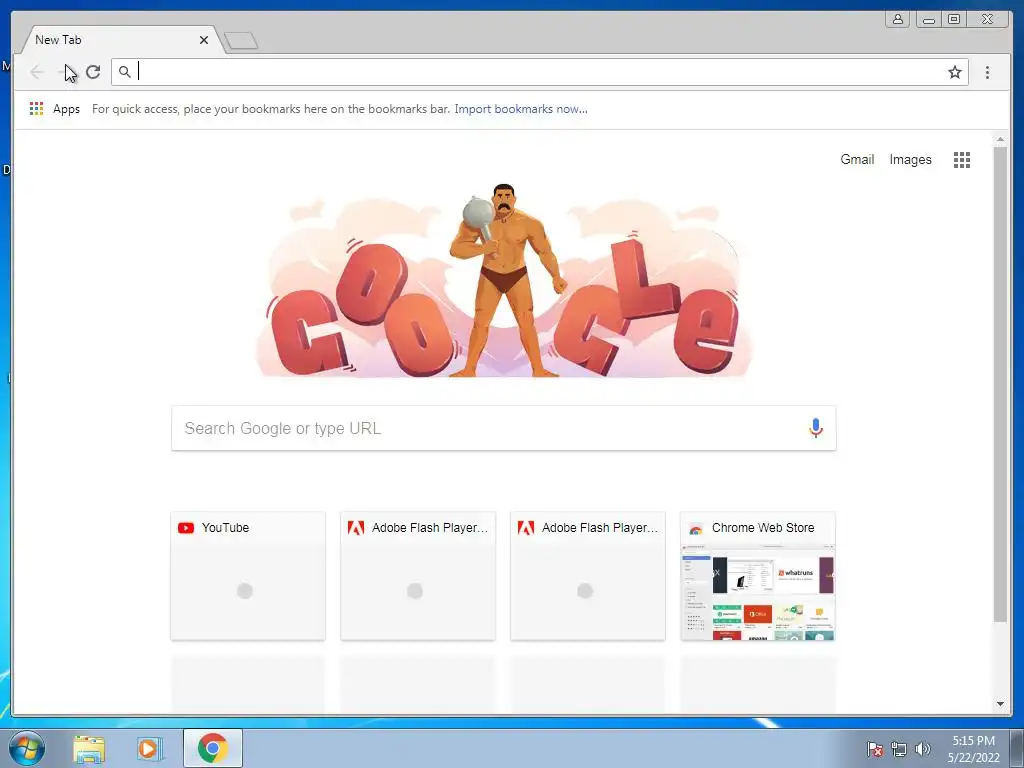Click the Chrome taskbar icon
The width and height of the screenshot is (1024, 768).
pyautogui.click(x=213, y=748)
